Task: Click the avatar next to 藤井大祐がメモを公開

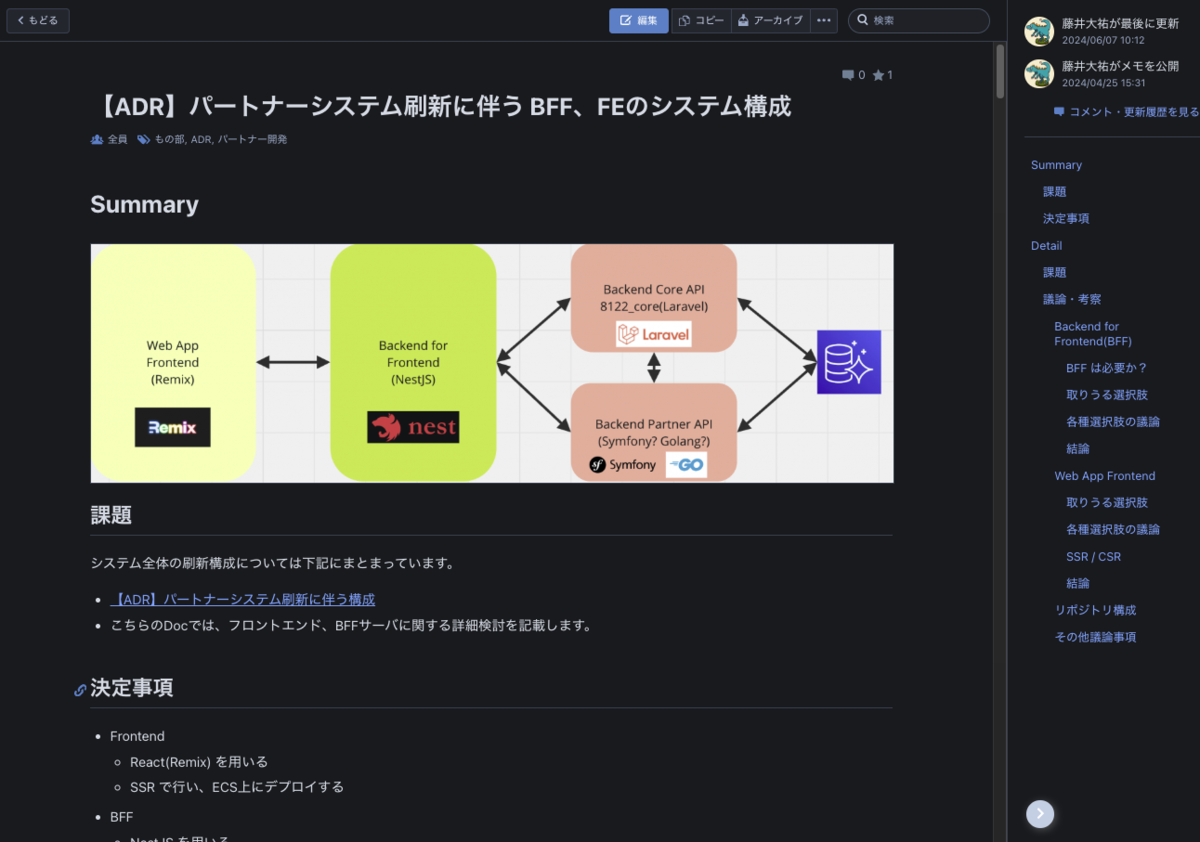Action: click(x=1039, y=74)
